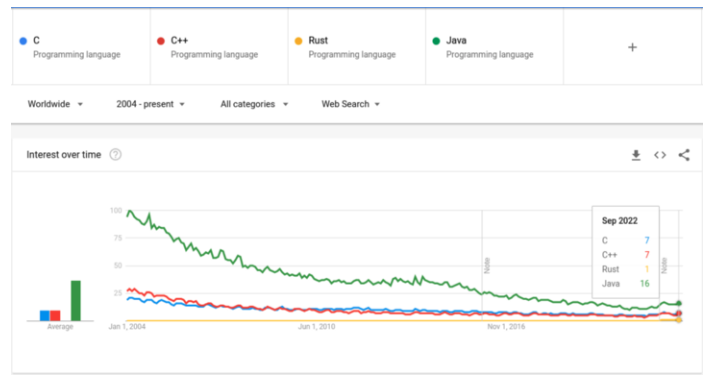708x379 pixels.
Task: Open the Interest over time help icon
Action: (116, 154)
